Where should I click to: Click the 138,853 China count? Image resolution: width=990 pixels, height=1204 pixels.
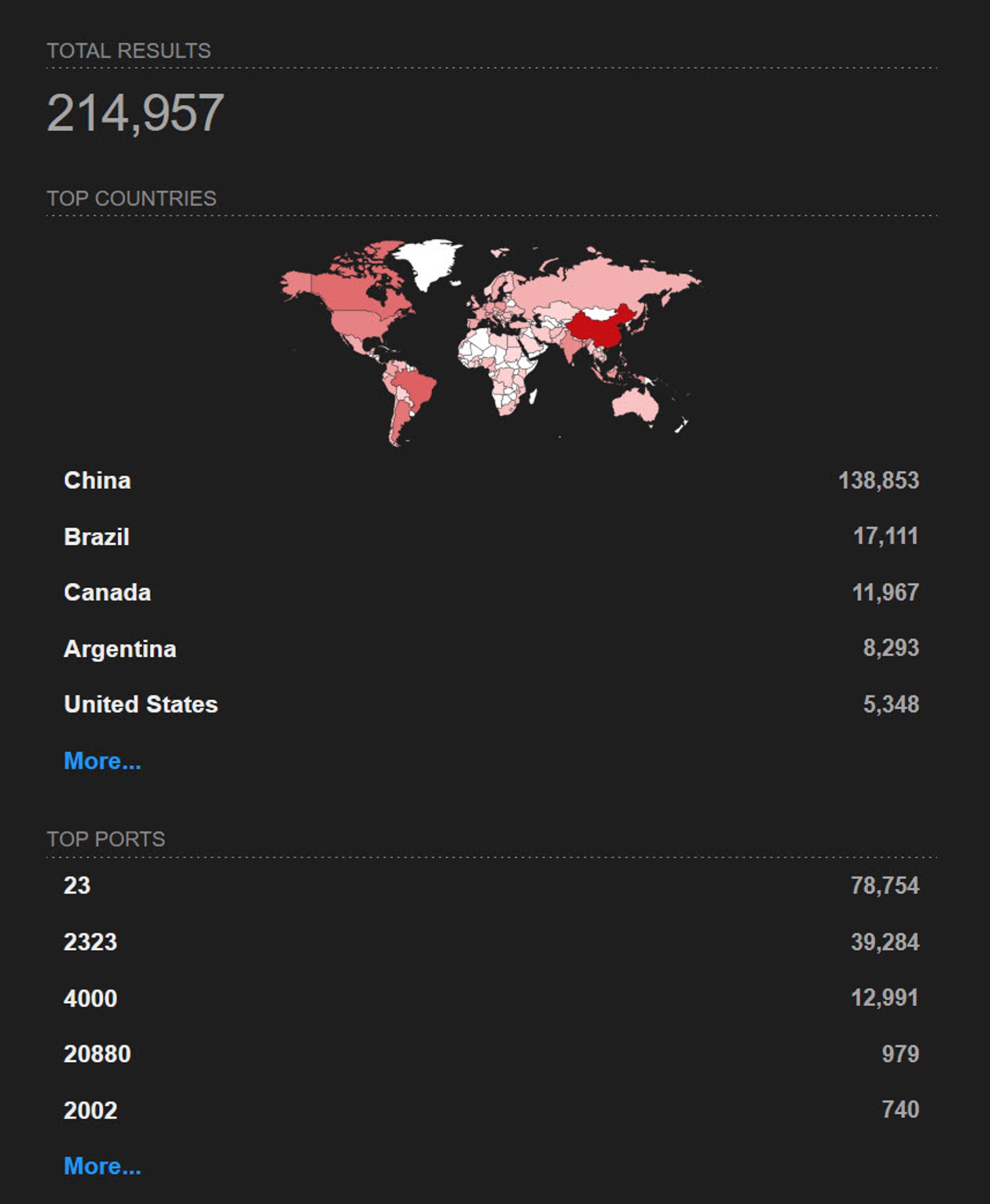click(x=878, y=480)
